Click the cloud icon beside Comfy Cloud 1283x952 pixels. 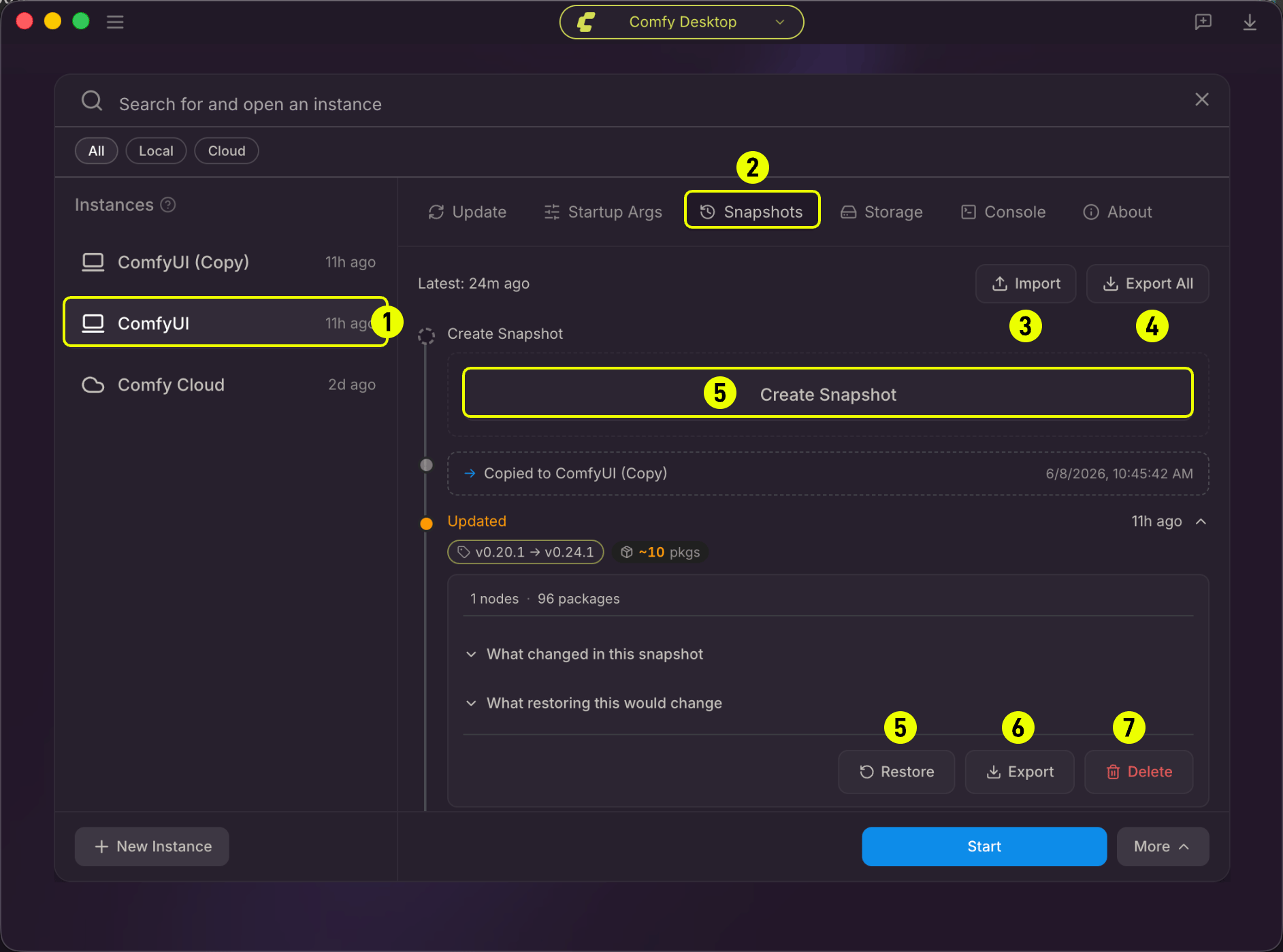(93, 384)
